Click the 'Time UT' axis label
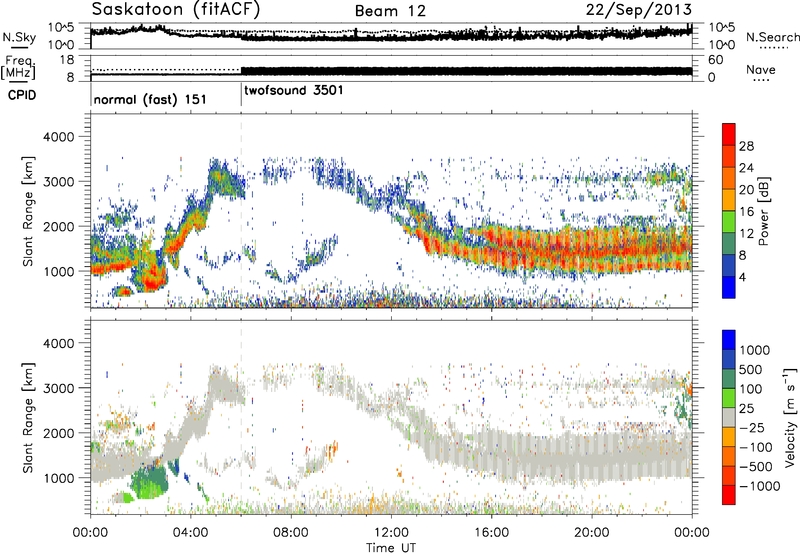Image resolution: width=800 pixels, height=554 pixels. (391, 548)
